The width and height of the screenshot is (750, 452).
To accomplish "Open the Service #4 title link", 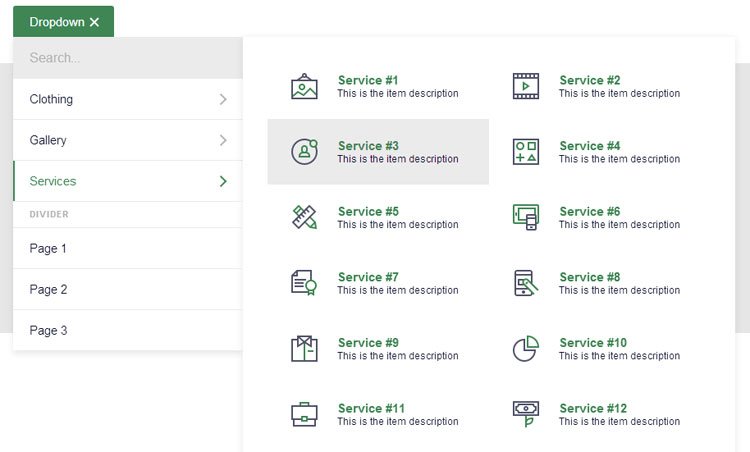I will tap(590, 145).
